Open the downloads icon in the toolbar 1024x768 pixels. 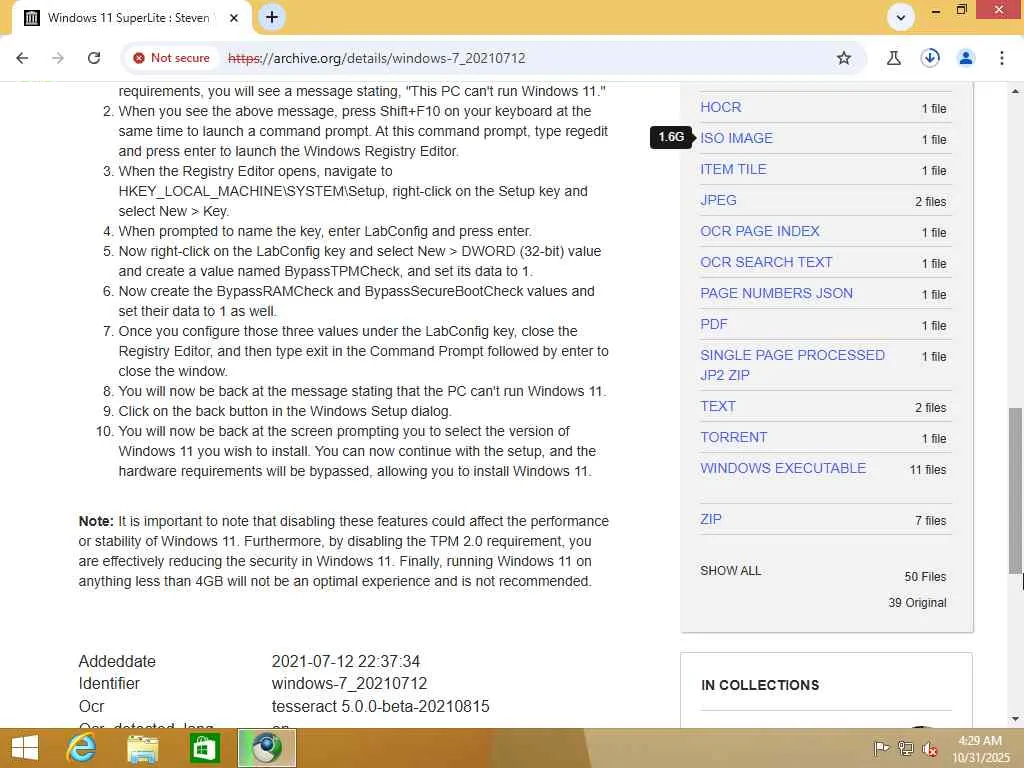(930, 58)
